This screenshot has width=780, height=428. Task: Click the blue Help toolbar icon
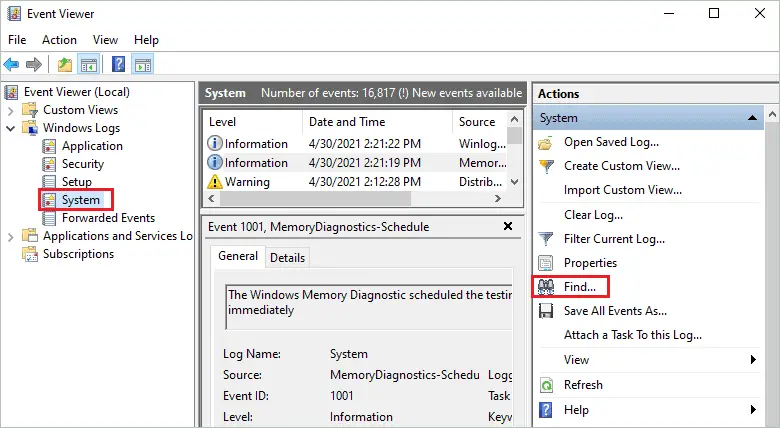pyautogui.click(x=118, y=64)
